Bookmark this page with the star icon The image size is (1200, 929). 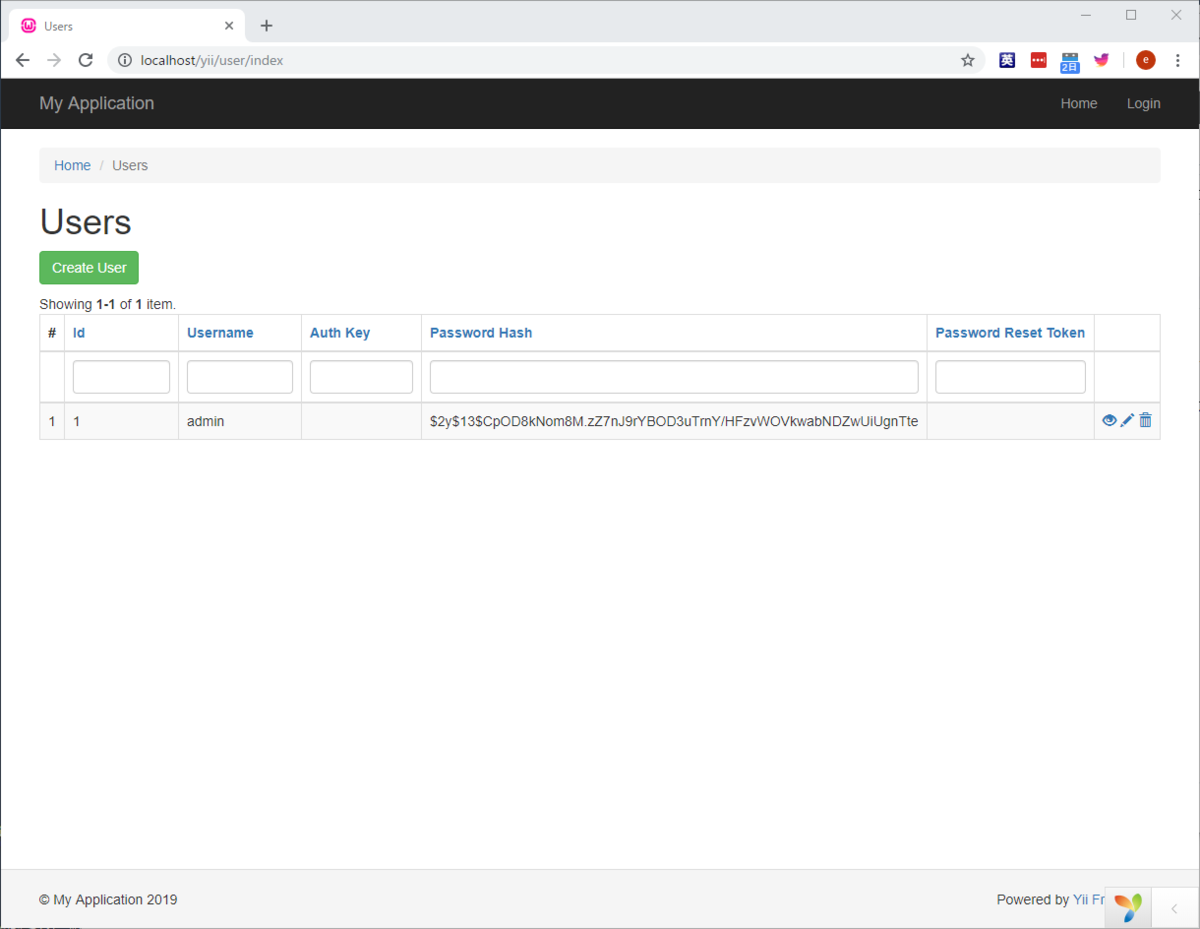(x=968, y=60)
